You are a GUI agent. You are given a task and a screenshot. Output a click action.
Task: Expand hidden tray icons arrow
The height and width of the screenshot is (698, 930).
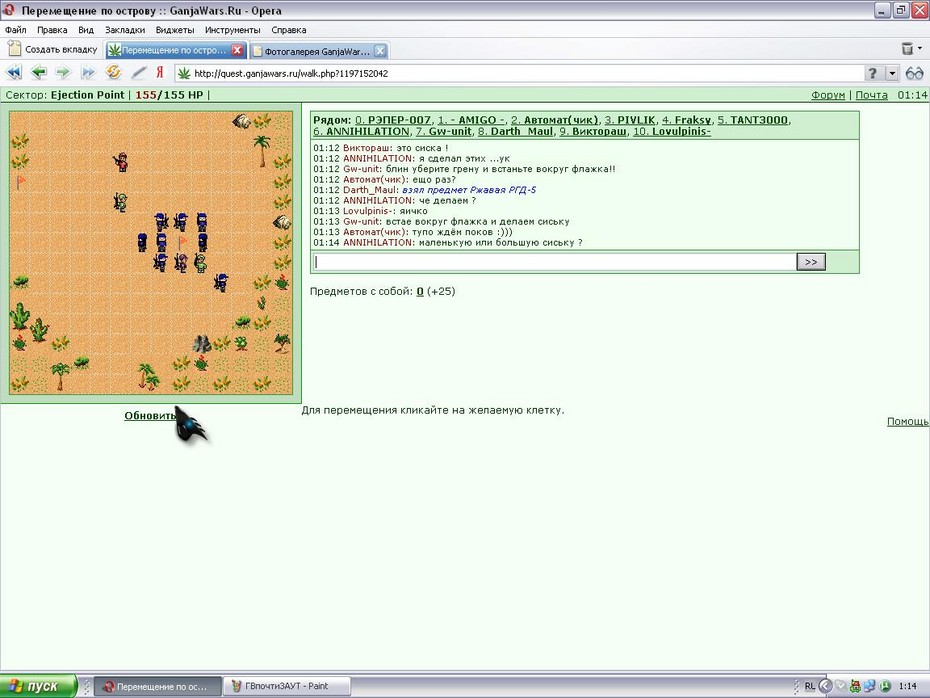coord(825,686)
